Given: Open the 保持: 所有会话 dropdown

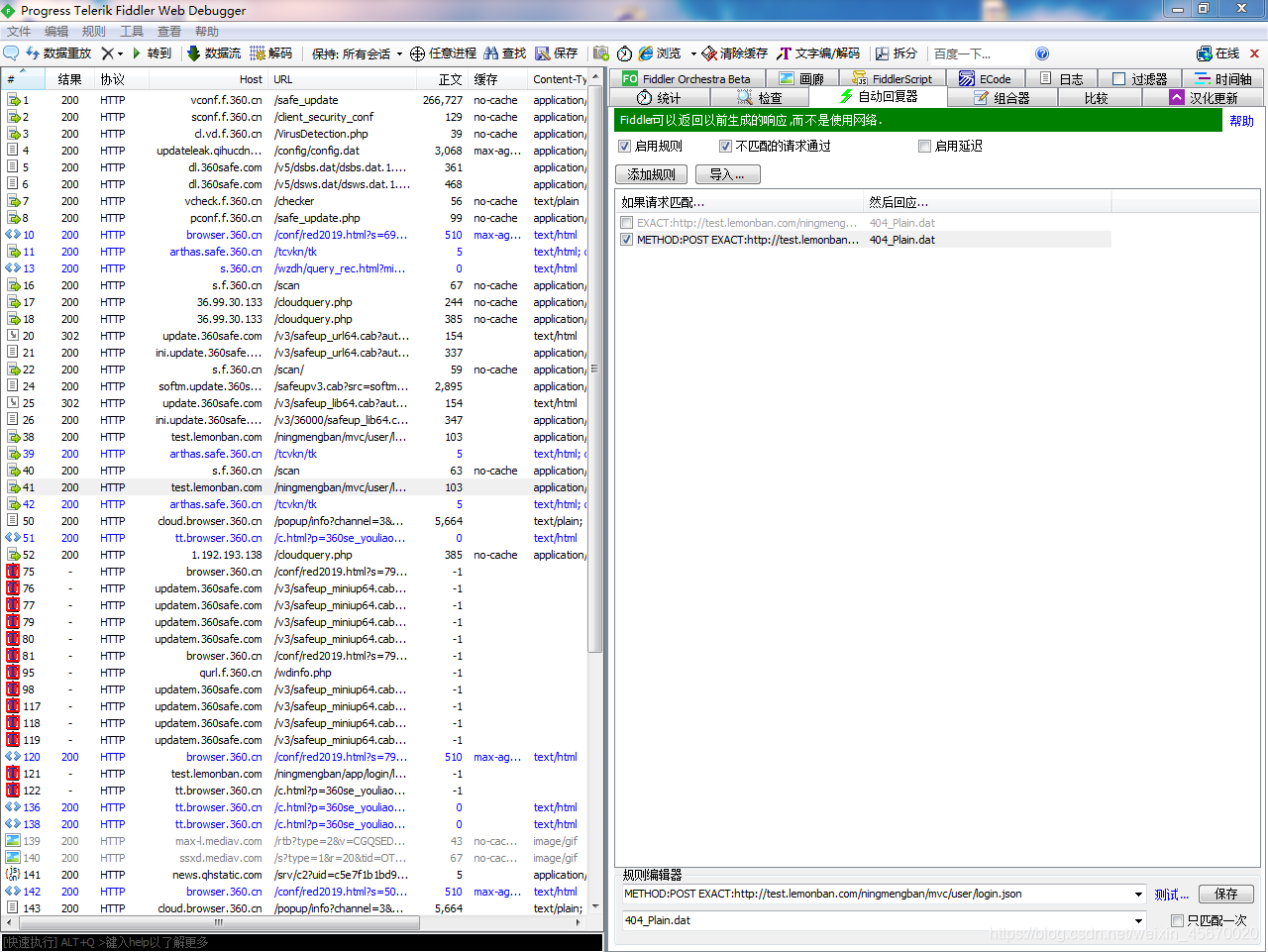Looking at the screenshot, I should (x=358, y=53).
